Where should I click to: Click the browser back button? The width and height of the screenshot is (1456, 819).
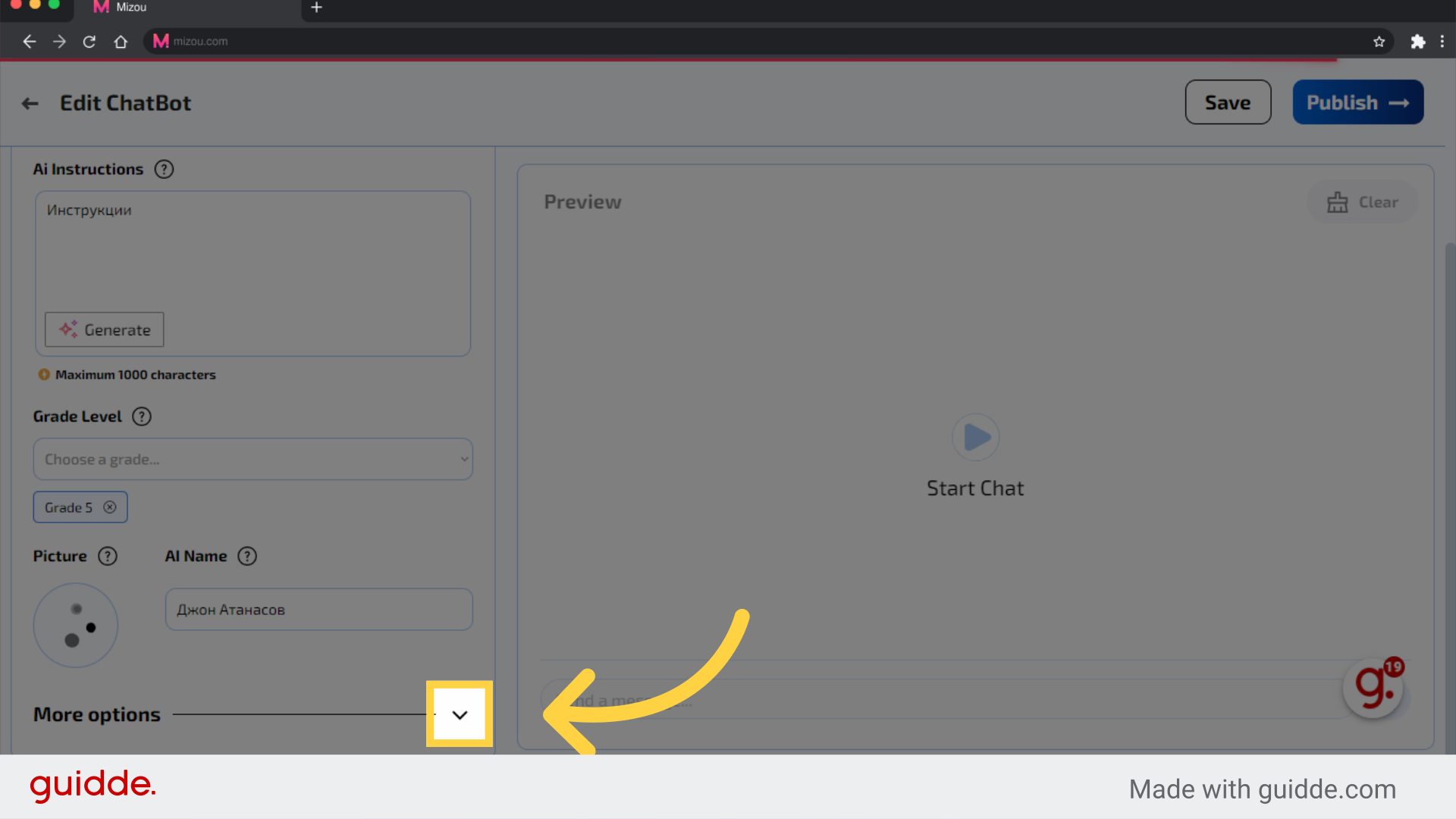click(x=28, y=41)
